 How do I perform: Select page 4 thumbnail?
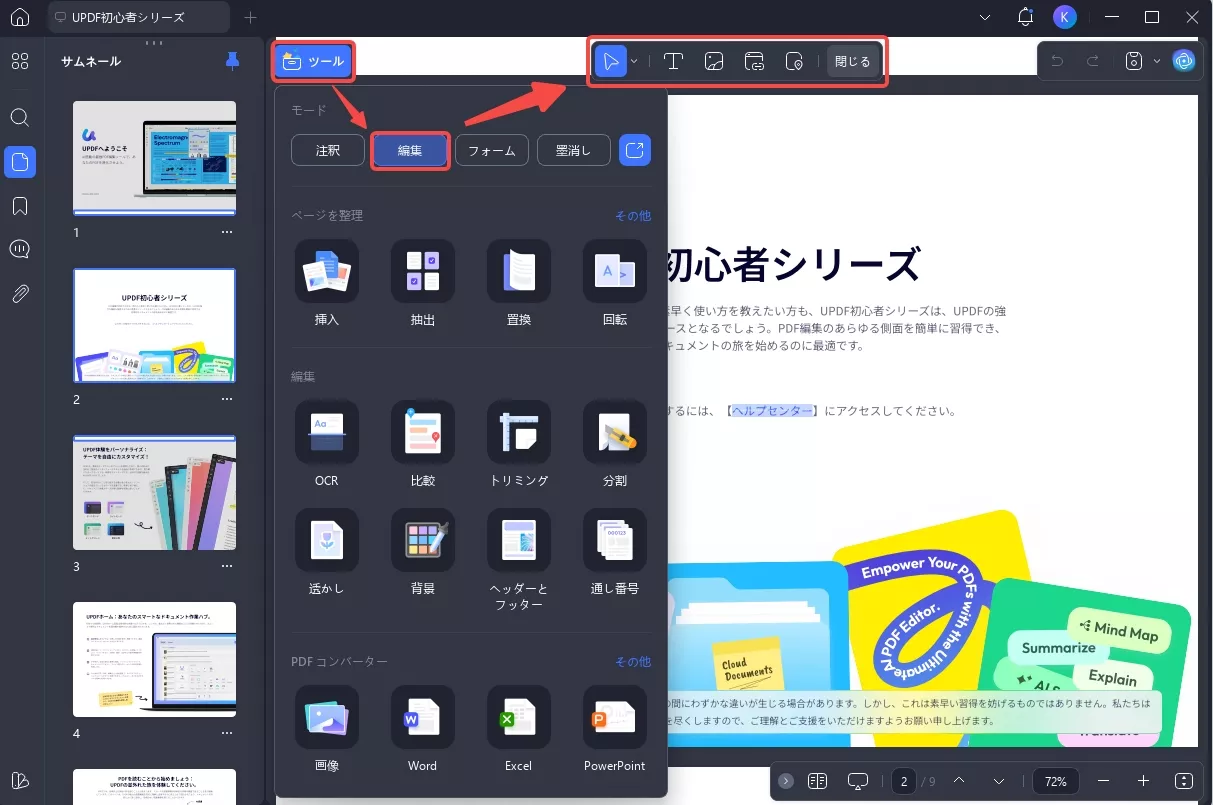[155, 659]
